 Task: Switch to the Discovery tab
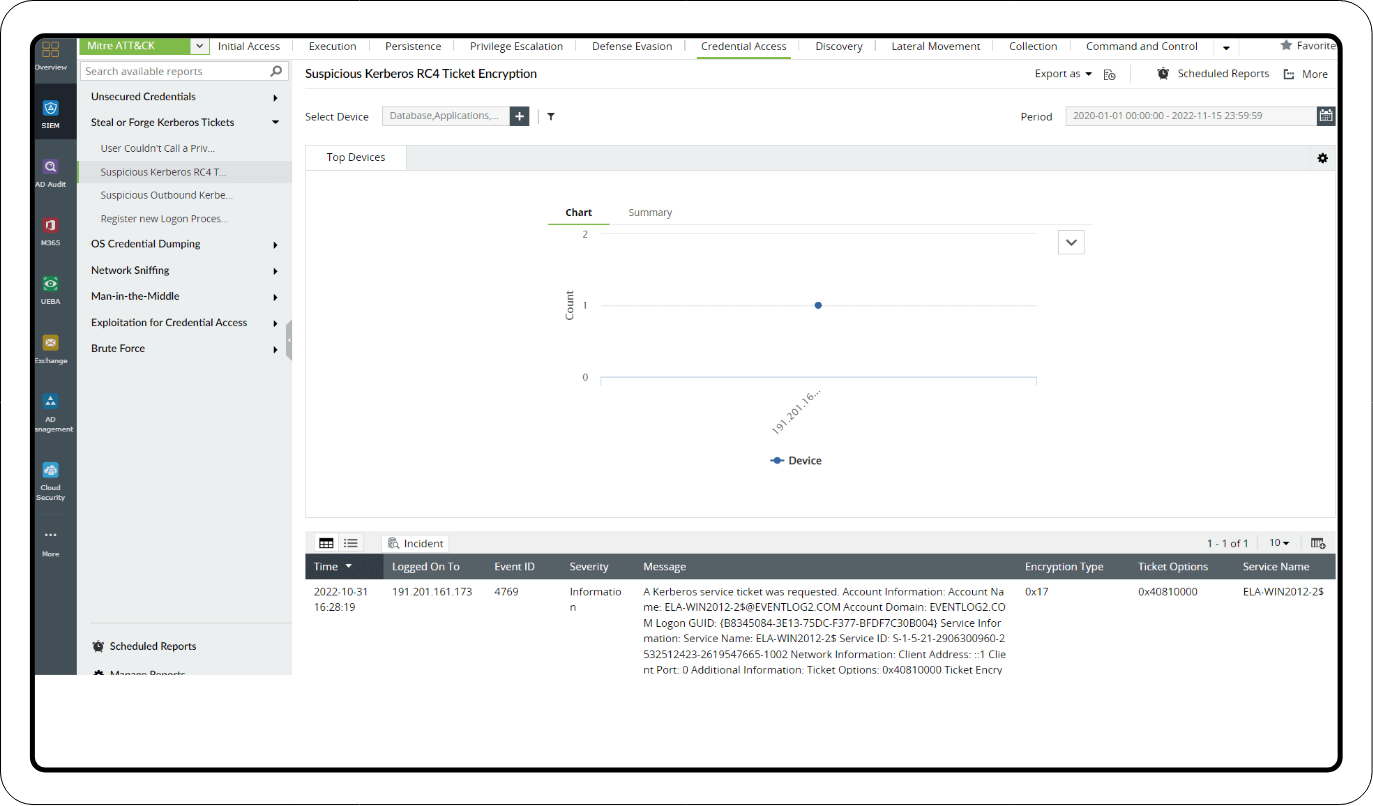[838, 46]
